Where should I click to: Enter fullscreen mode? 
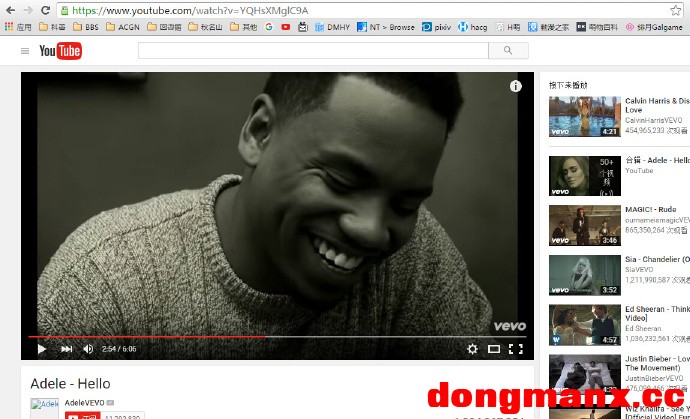click(x=516, y=349)
